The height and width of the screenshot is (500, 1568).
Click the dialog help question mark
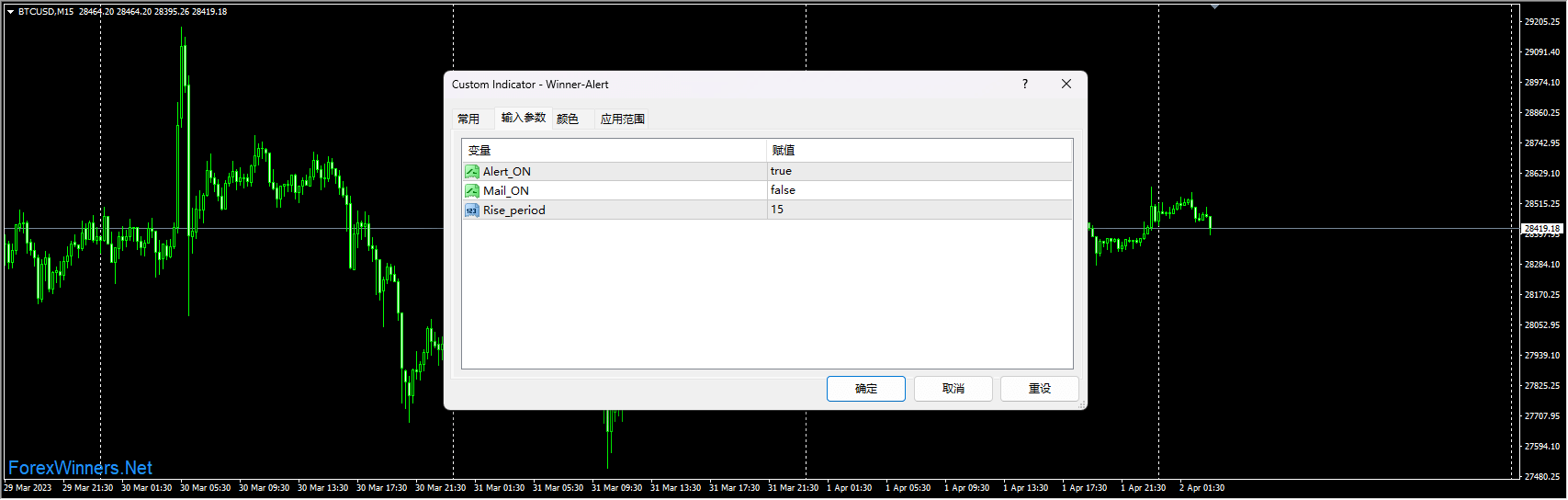[x=1025, y=84]
